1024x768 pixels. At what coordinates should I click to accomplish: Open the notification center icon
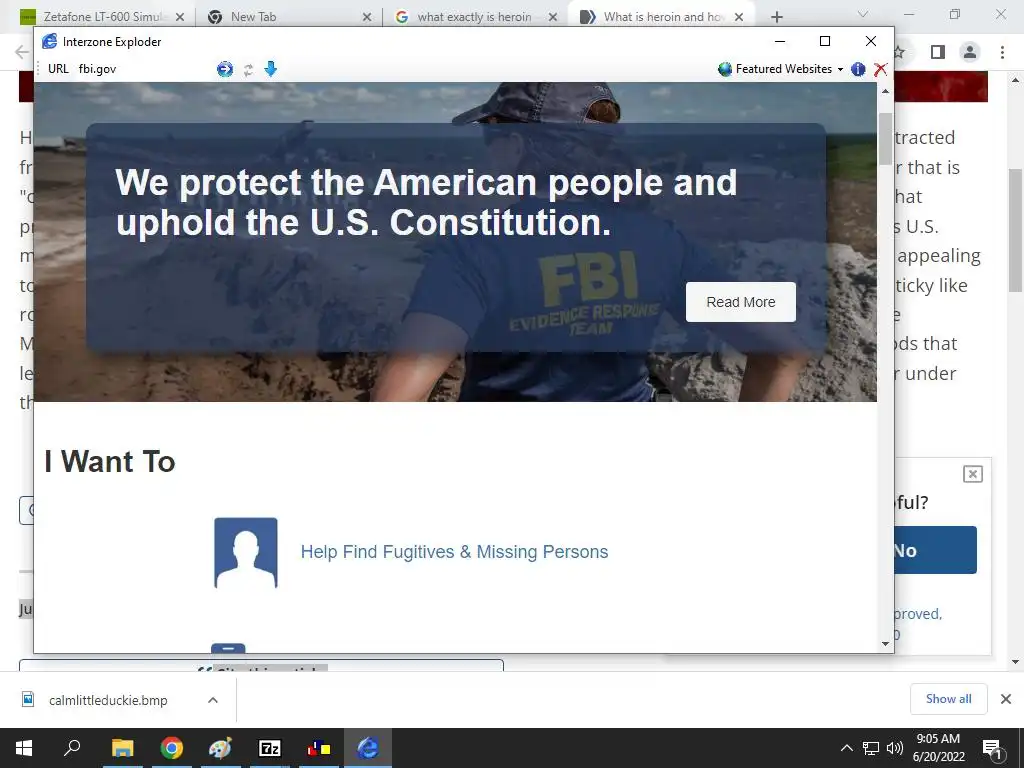tap(992, 748)
